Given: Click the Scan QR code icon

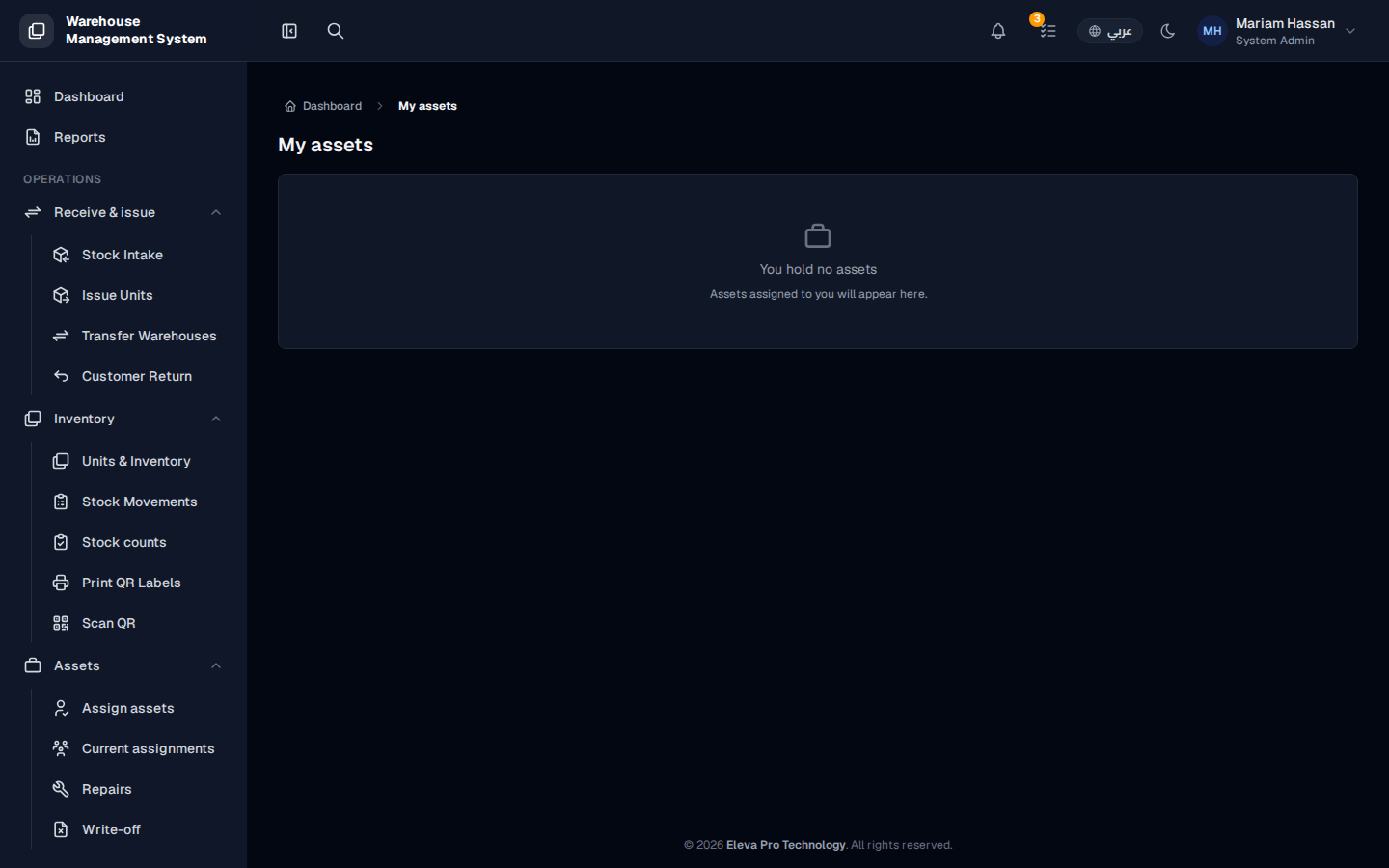Looking at the screenshot, I should pyautogui.click(x=61, y=623).
